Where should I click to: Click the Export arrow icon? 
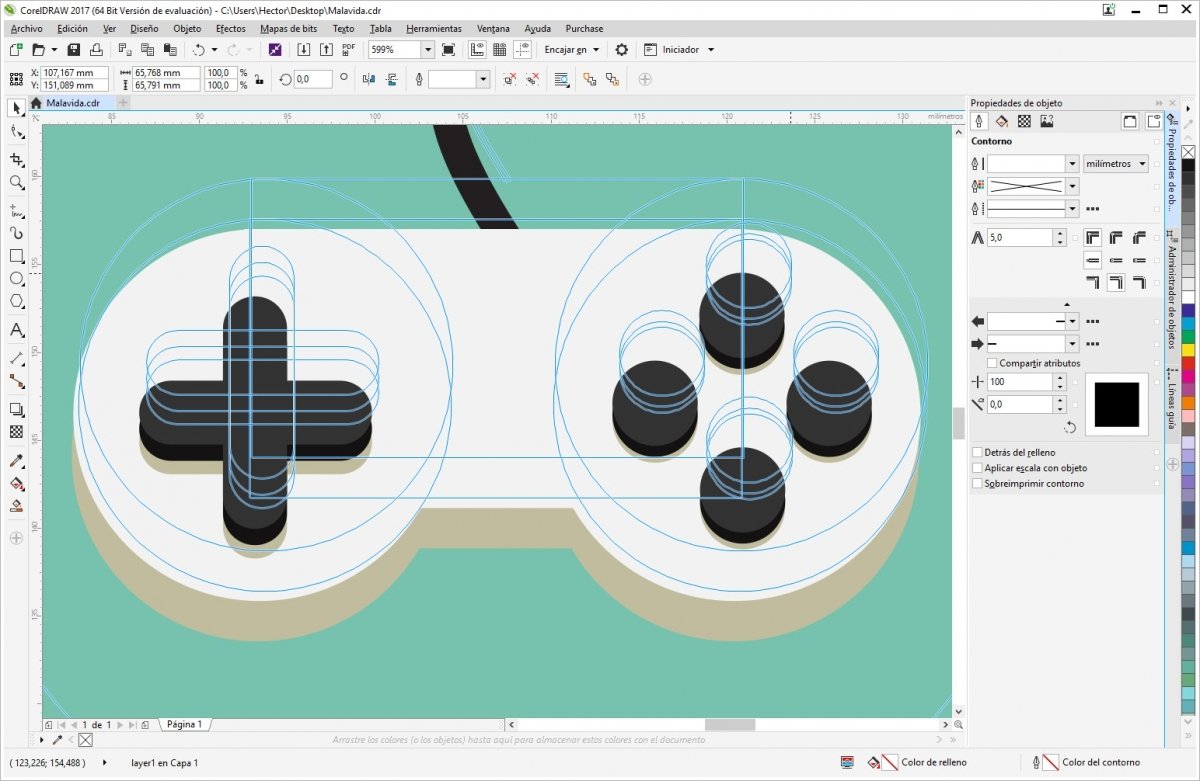pyautogui.click(x=325, y=49)
